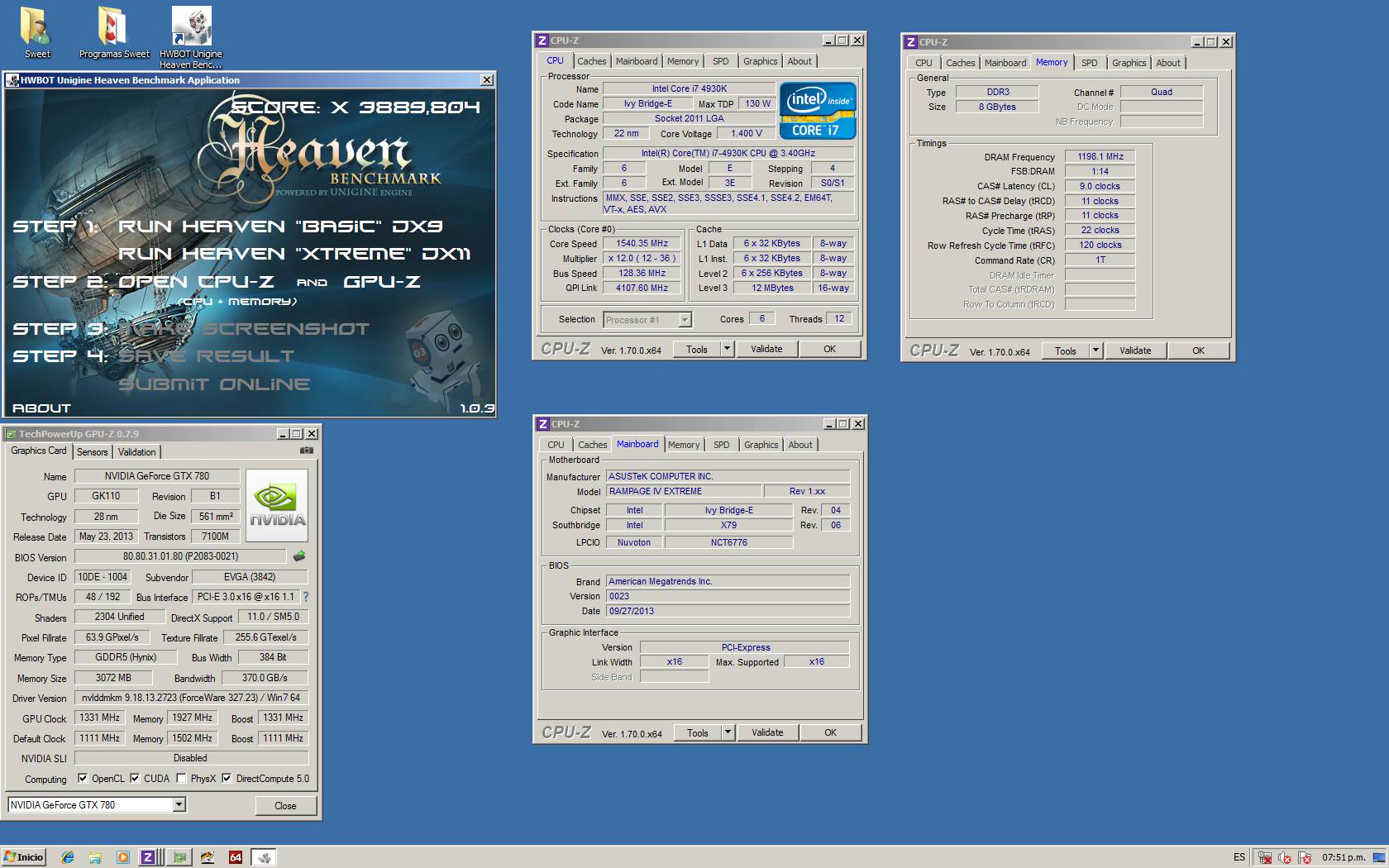Viewport: 1389px width, 868px height.
Task: Click the network disconnected tray icon
Action: 1265,857
